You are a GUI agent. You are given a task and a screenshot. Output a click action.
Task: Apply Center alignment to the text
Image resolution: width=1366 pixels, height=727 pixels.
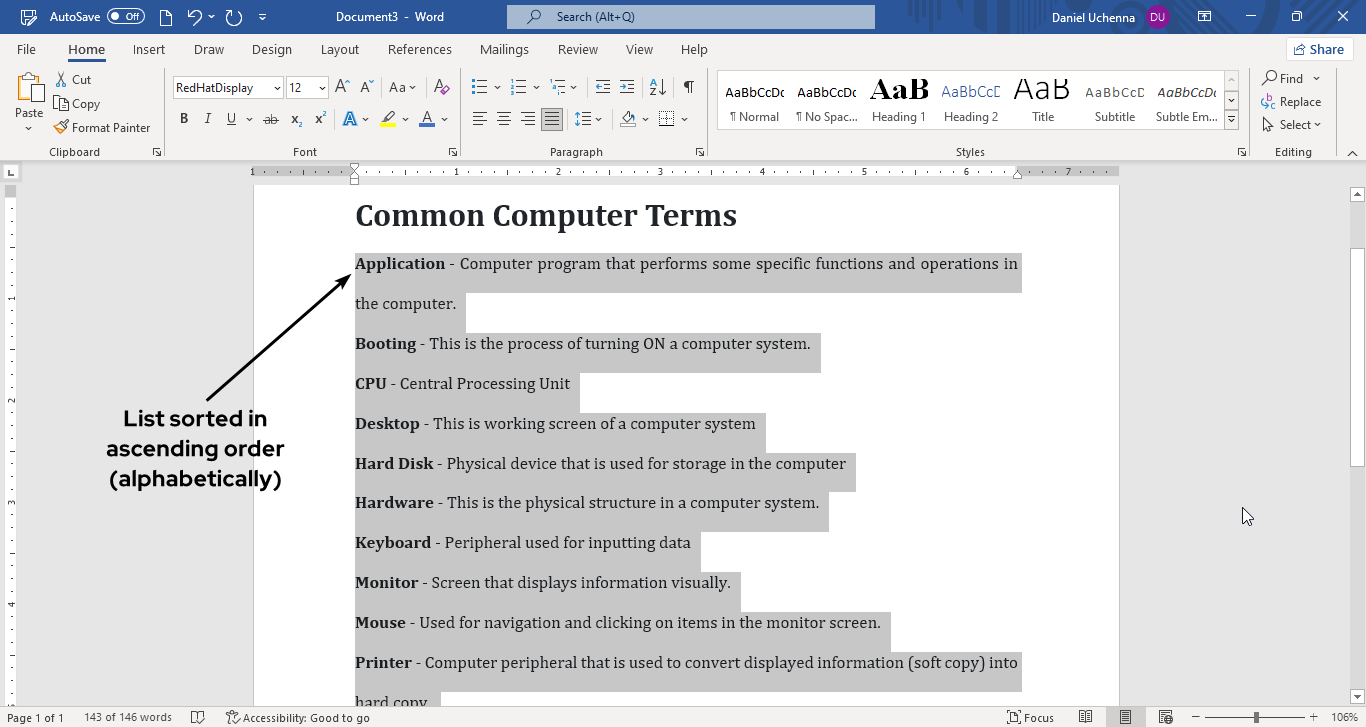tap(504, 119)
